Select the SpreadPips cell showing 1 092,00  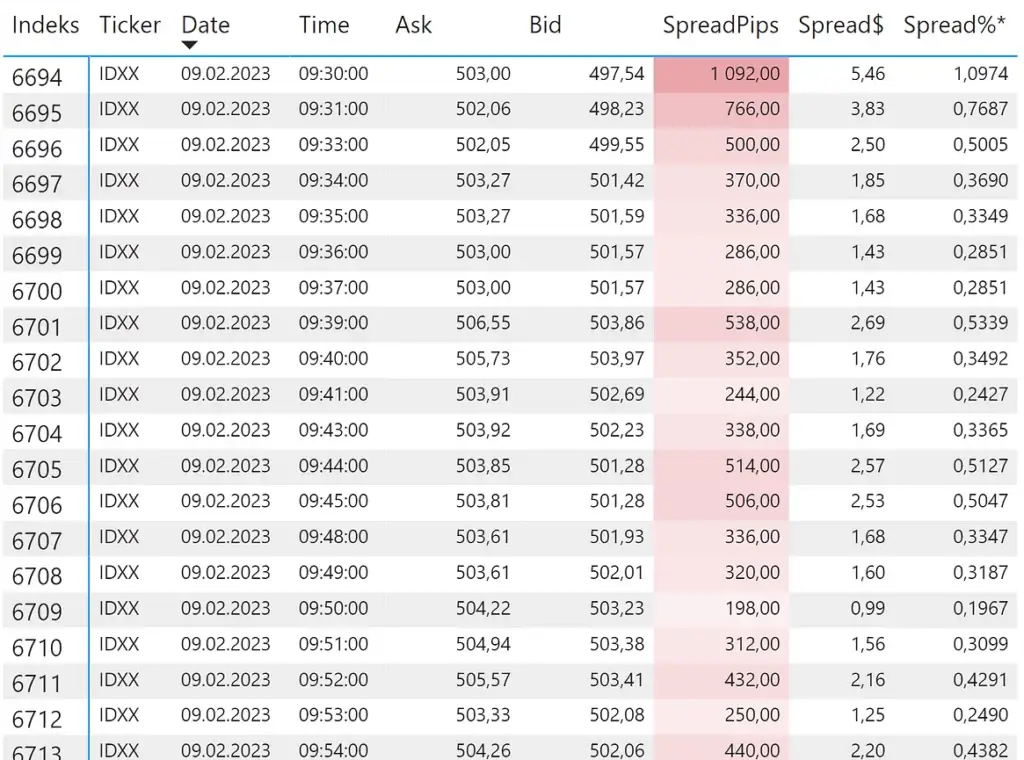721,74
